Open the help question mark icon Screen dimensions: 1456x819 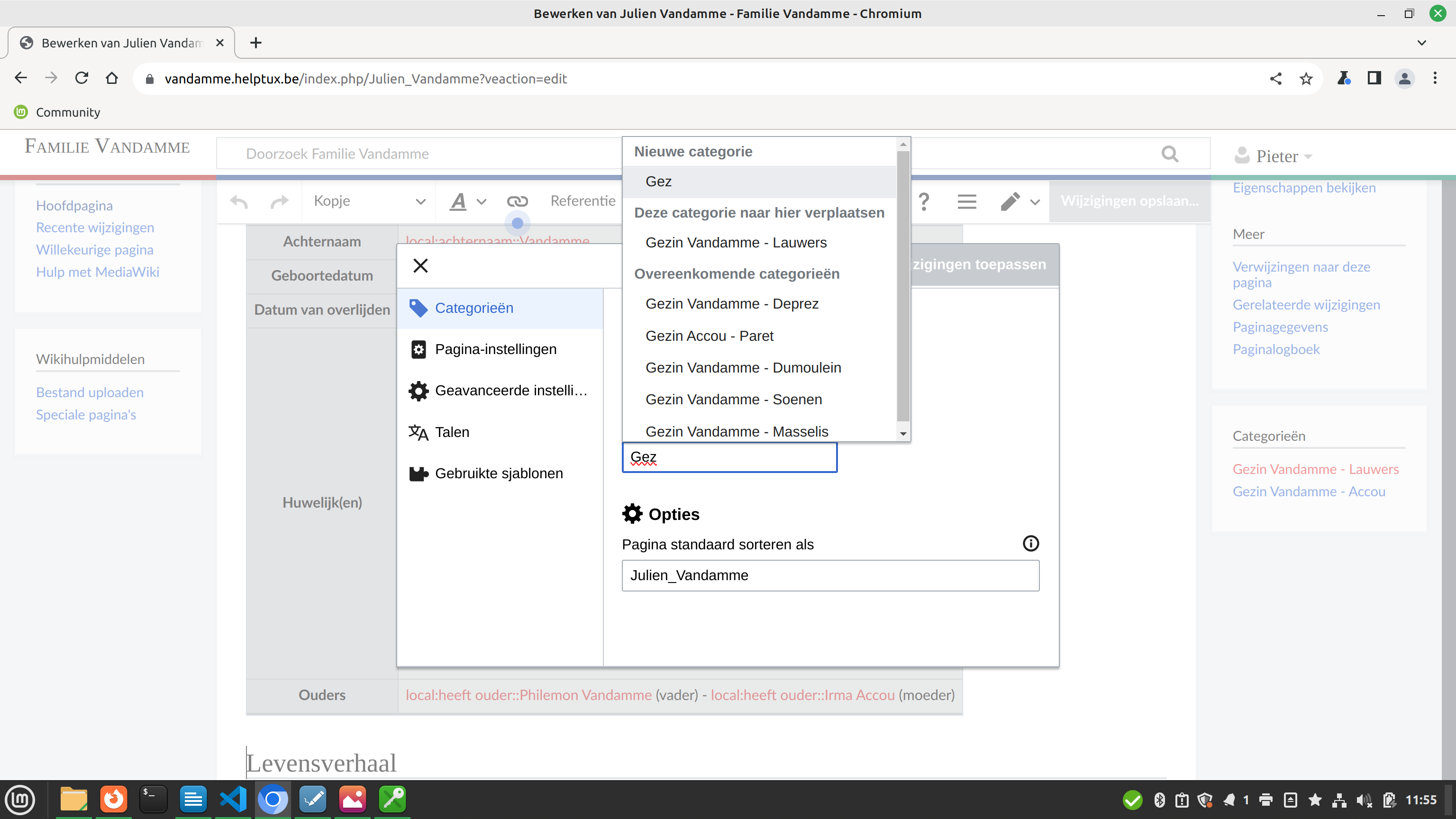(924, 201)
